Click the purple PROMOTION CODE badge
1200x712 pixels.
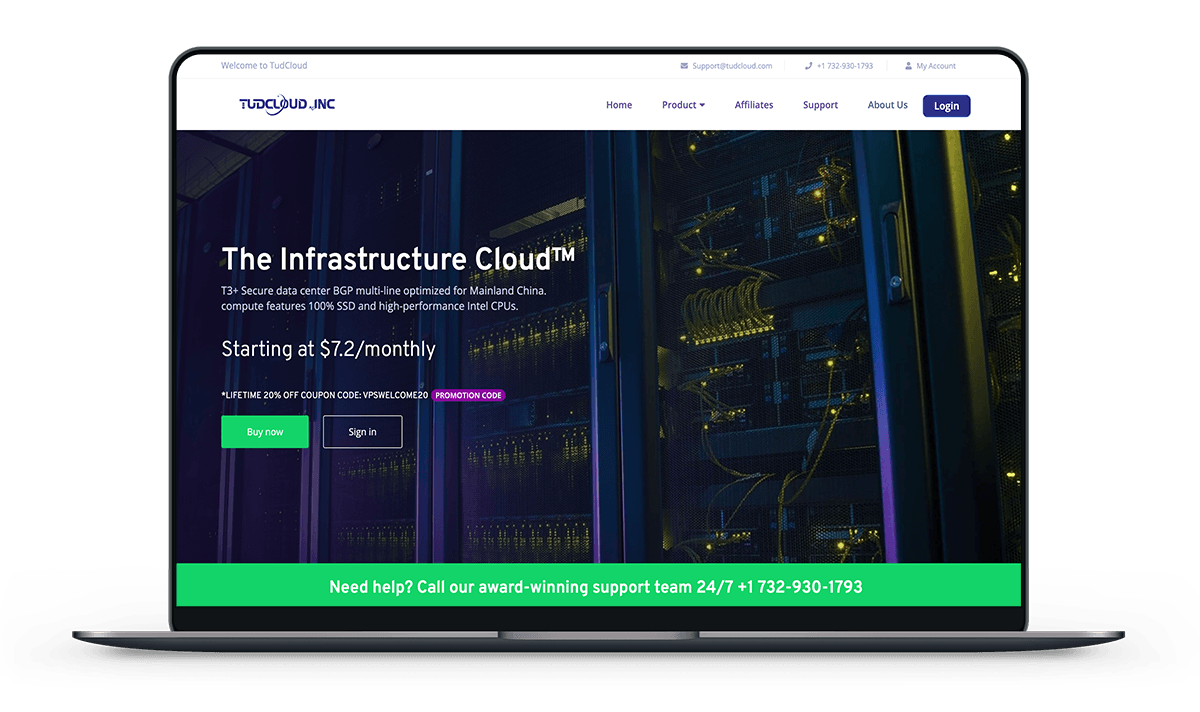[468, 395]
